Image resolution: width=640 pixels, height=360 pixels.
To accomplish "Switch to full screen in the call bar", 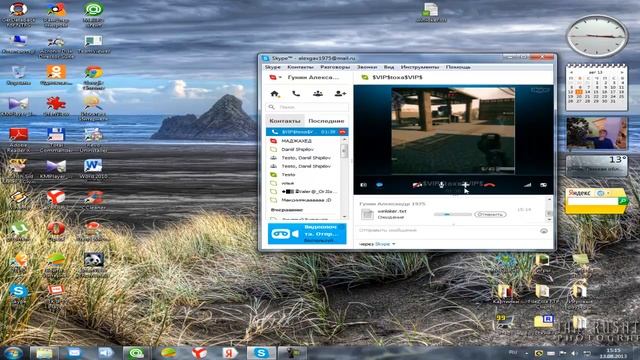I will click(543, 185).
